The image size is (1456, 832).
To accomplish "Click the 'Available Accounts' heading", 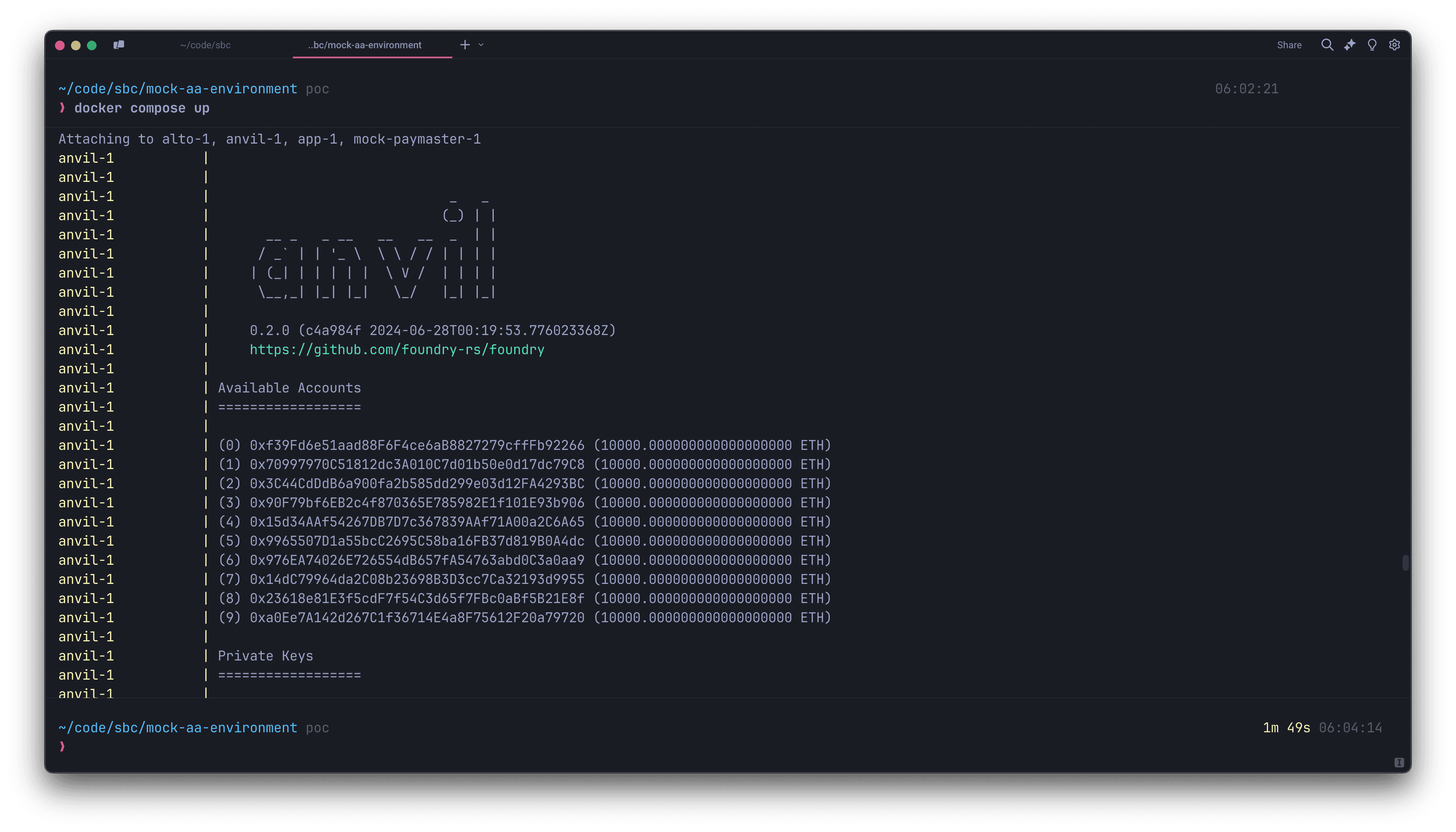I will pyautogui.click(x=289, y=387).
